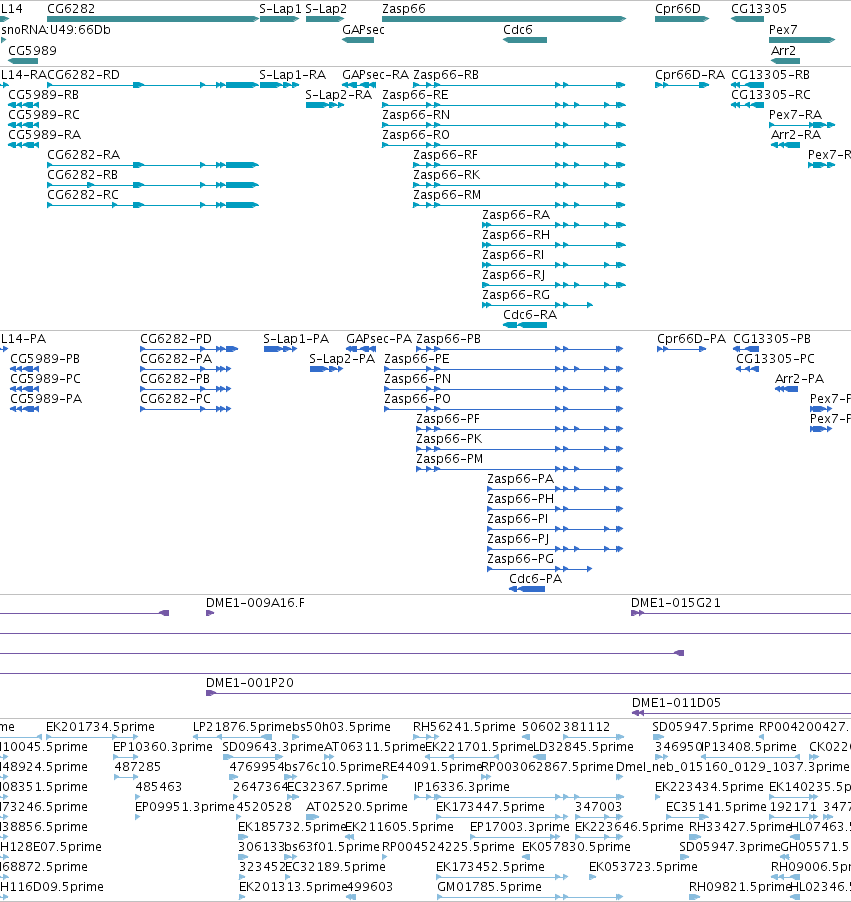The width and height of the screenshot is (851, 902).
Task: Select BAC clone DME1-011D05
Action: point(676,702)
